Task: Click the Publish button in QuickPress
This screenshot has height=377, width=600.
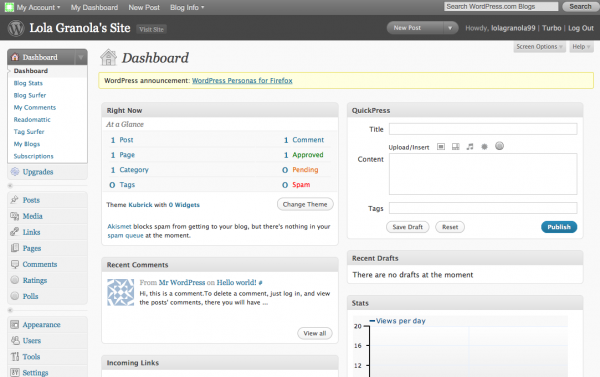Action: point(559,227)
